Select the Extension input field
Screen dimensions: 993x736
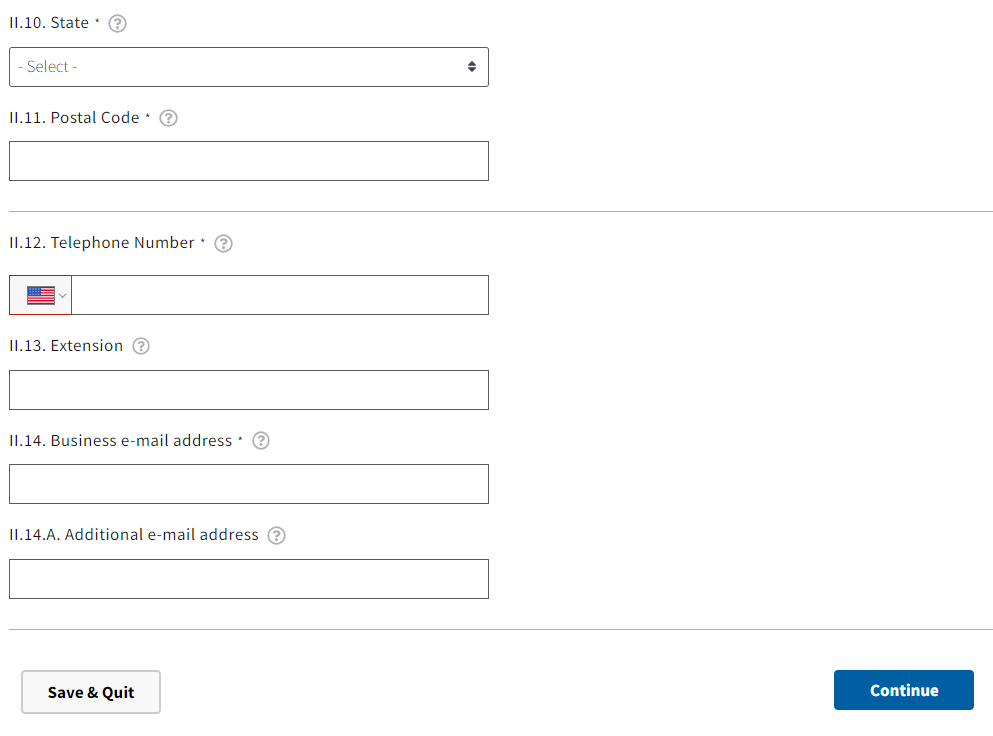point(248,390)
